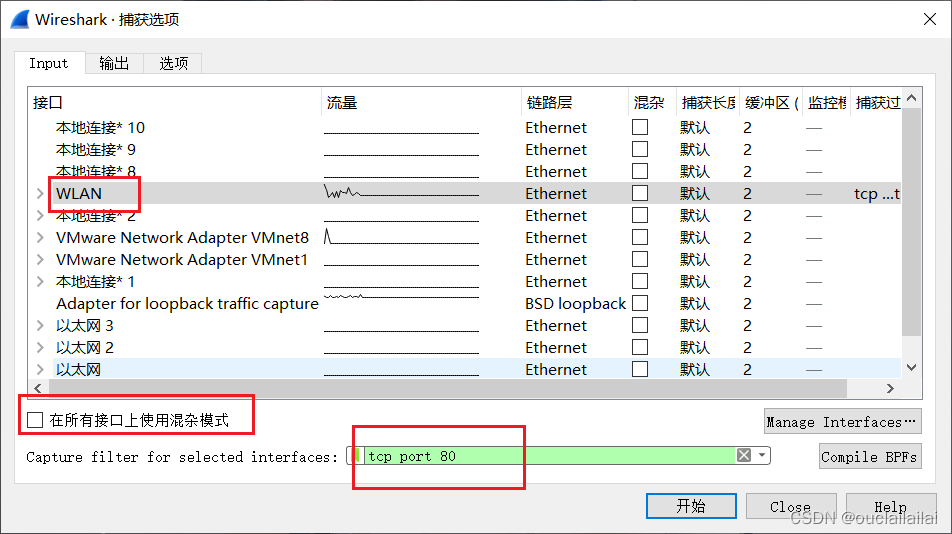Select VMware Network Adapter VMnet8
This screenshot has width=952, height=534.
click(x=182, y=237)
